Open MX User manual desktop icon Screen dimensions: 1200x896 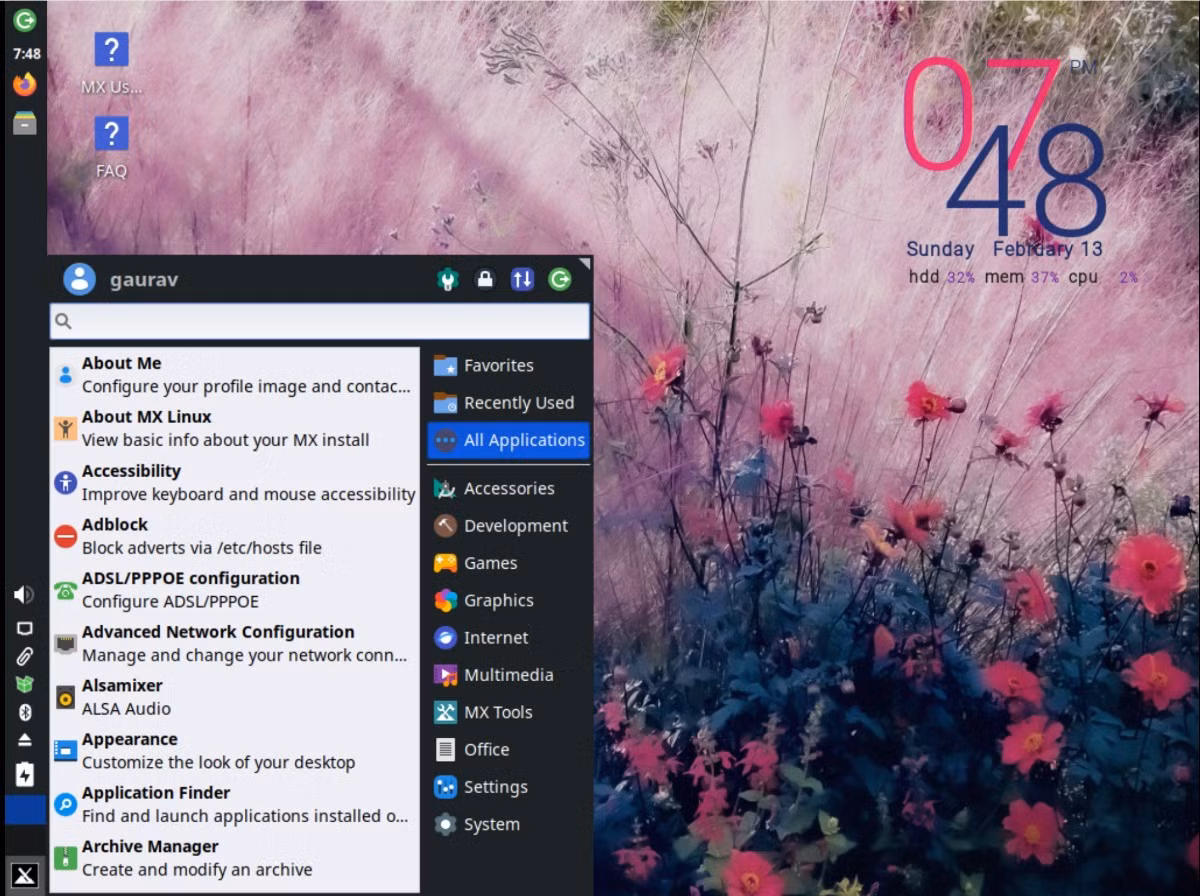(111, 64)
